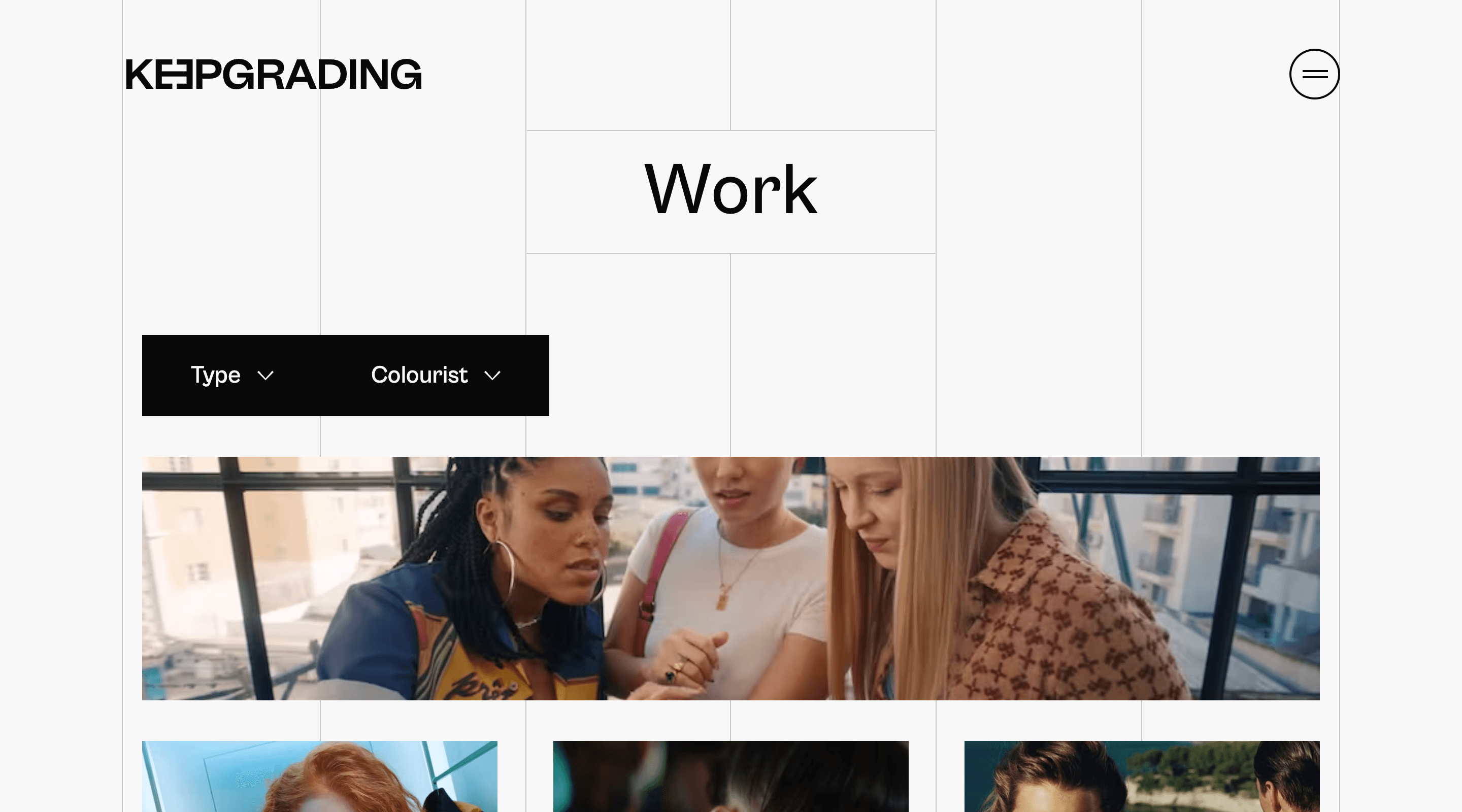Select the Work navigation tab
Screen dimensions: 1462x812
tap(731, 191)
